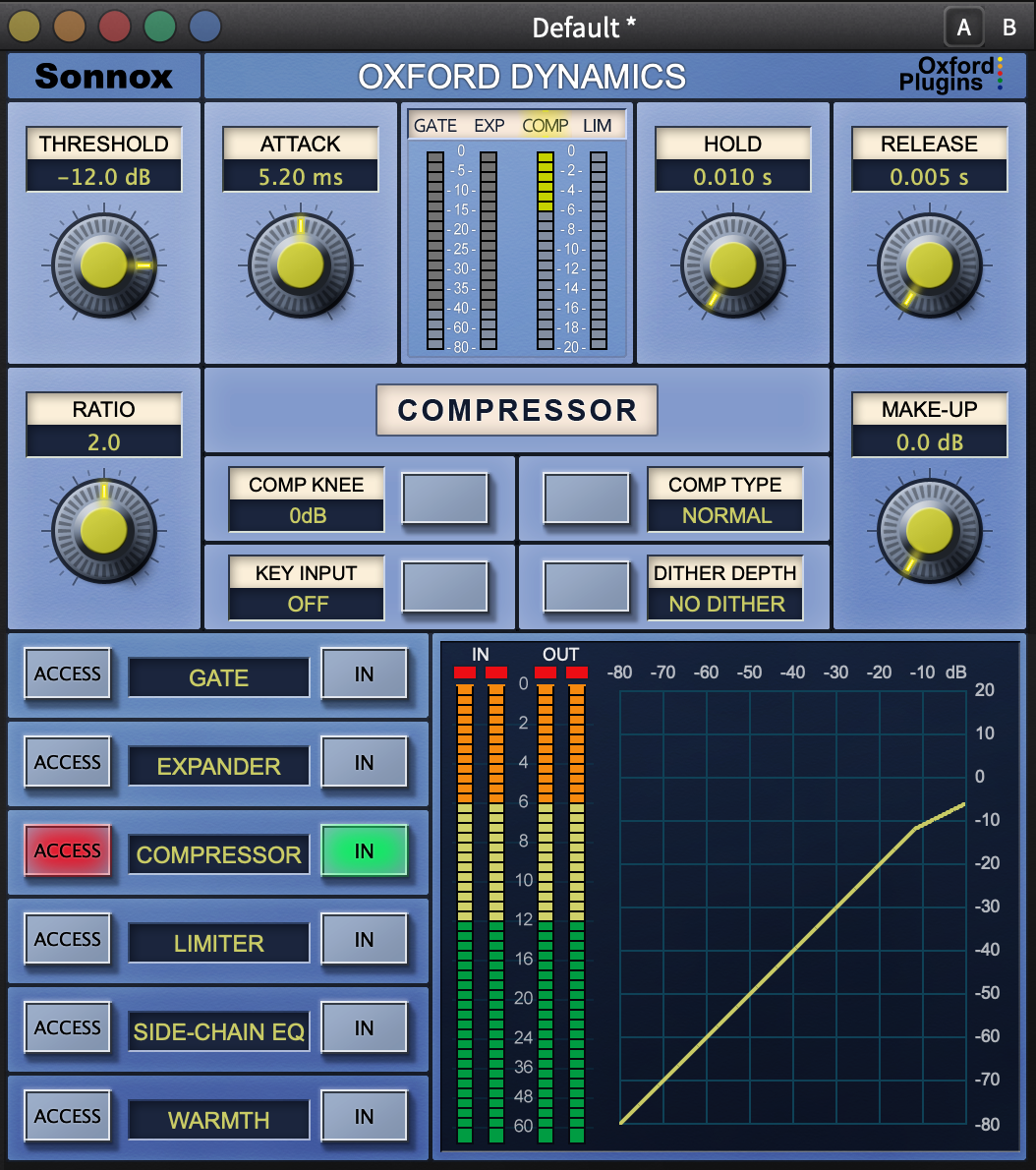Viewport: 1036px width, 1170px height.
Task: Click the Threshold knob
Action: click(103, 265)
